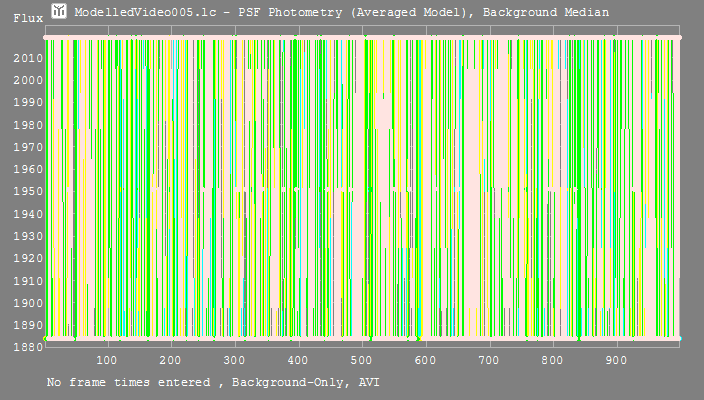Viewport: 704px width, 400px height.
Task: Click the 1880 flux axis value
Action: (x=28, y=347)
